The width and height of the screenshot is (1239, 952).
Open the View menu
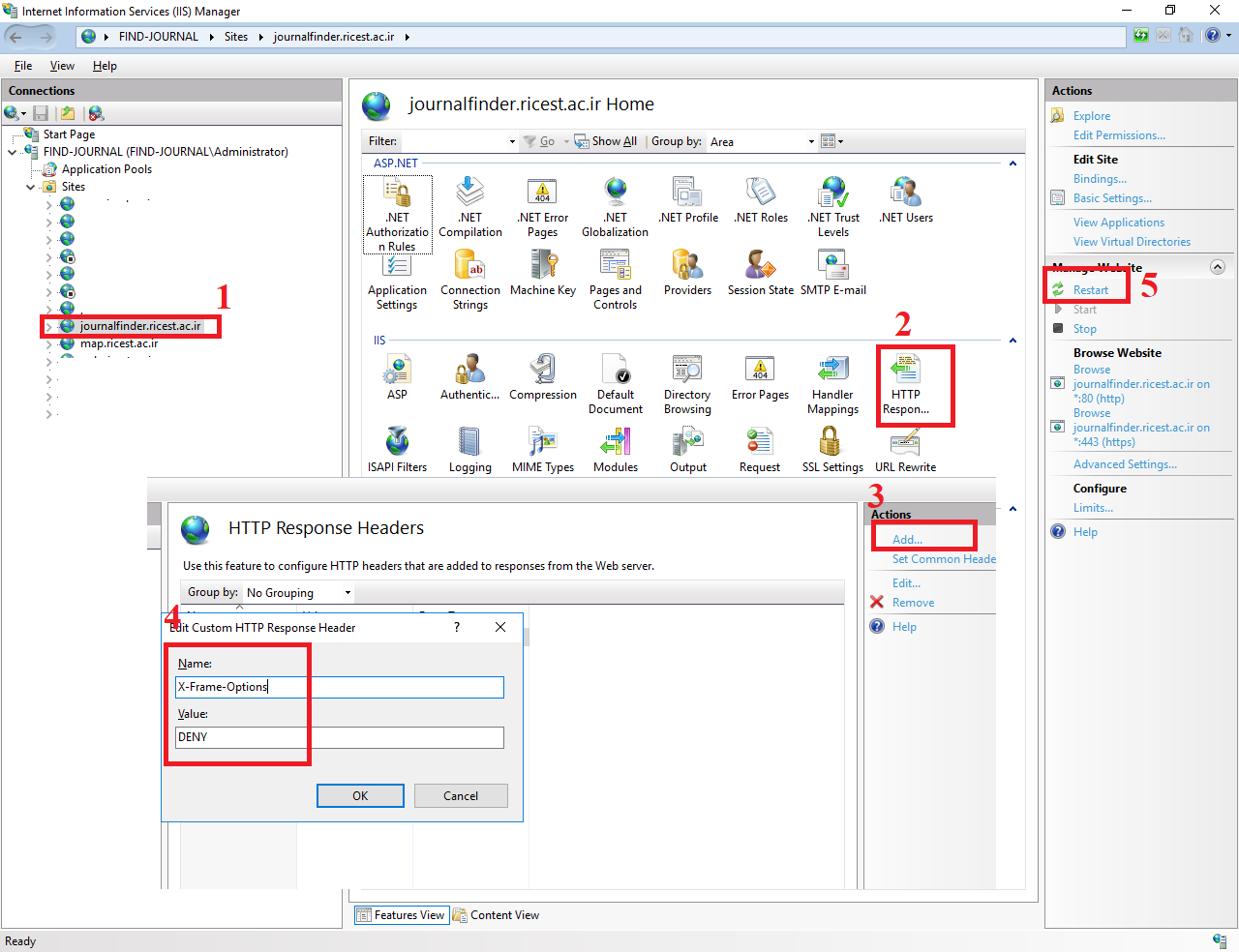pyautogui.click(x=62, y=66)
